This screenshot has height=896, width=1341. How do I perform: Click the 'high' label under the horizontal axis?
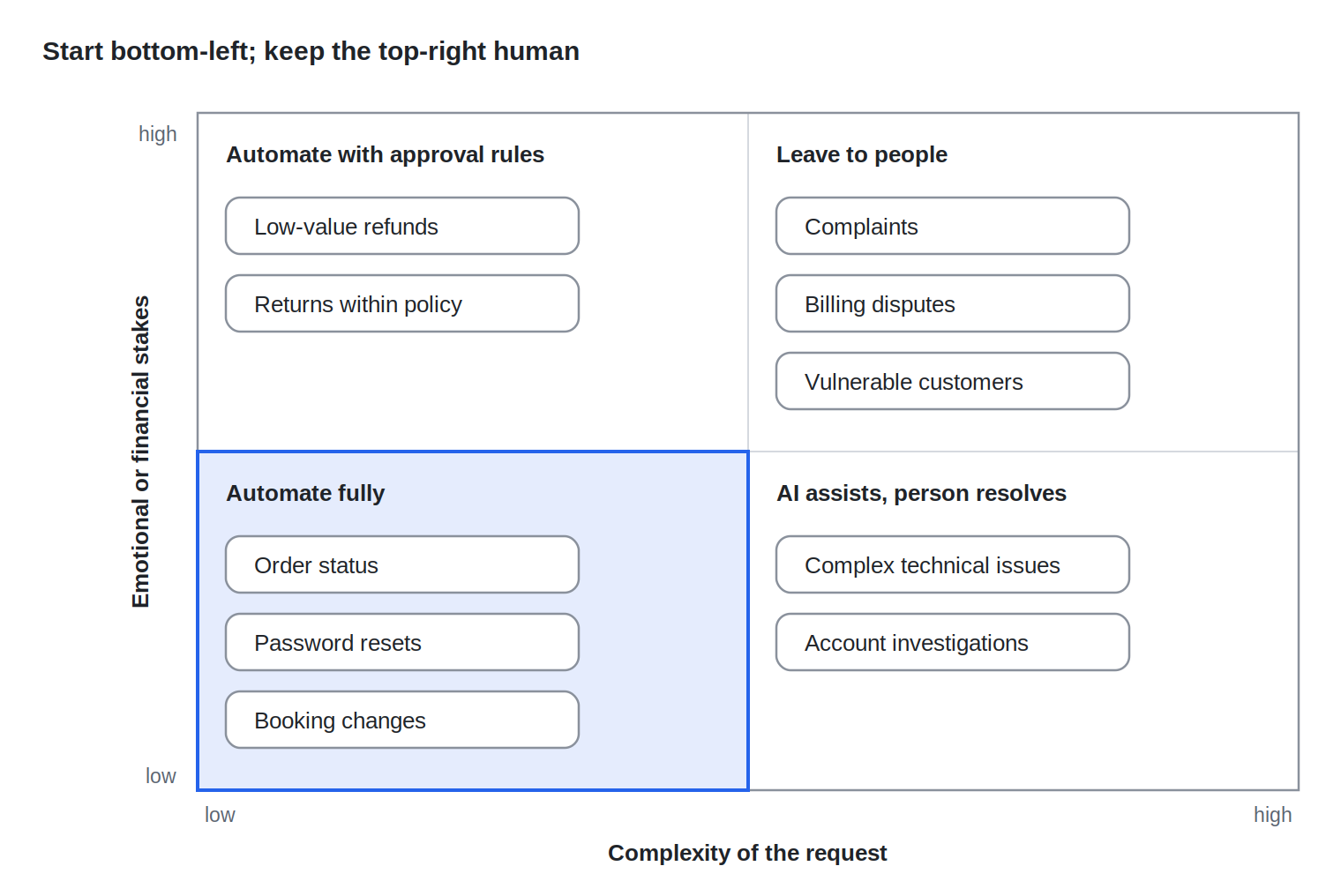point(1273,815)
